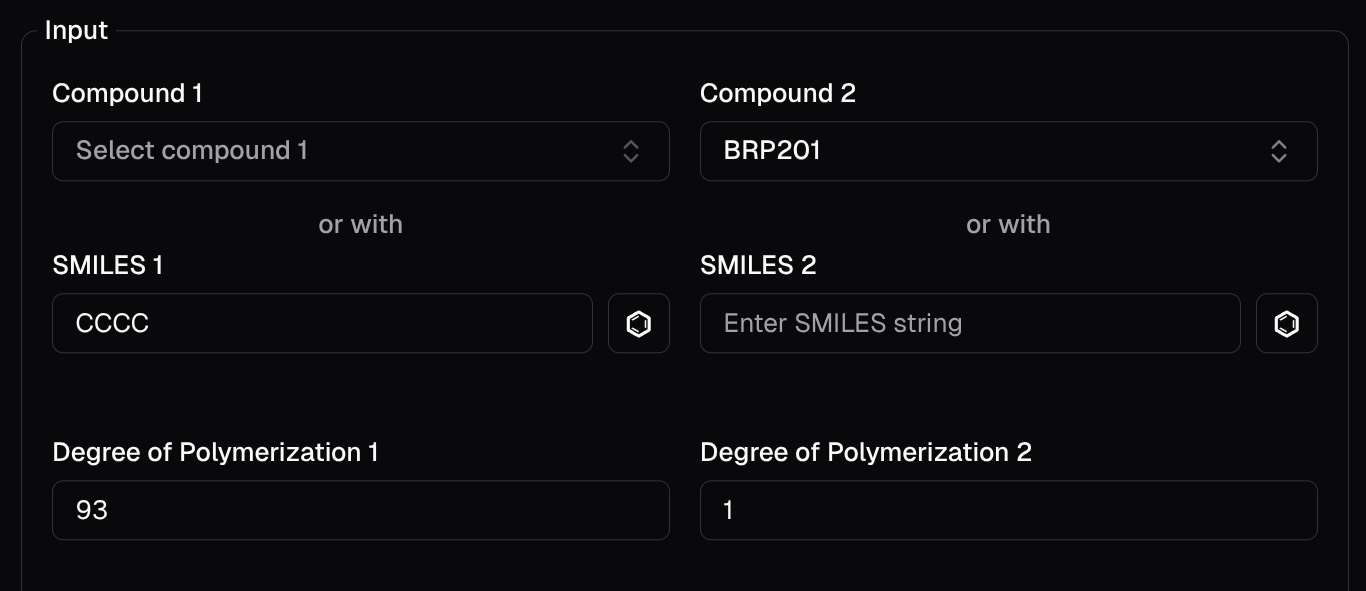Open molecule editor icon beside SMILES 2

coord(1286,323)
